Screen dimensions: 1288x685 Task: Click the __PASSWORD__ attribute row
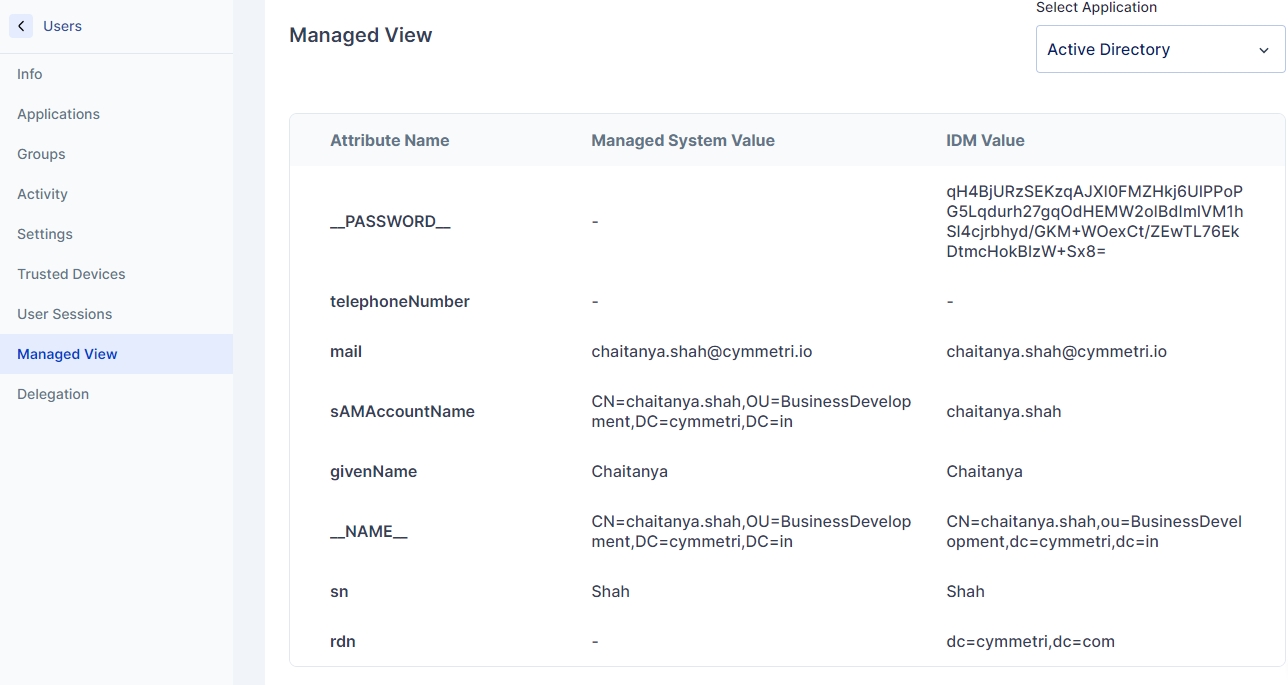point(390,221)
